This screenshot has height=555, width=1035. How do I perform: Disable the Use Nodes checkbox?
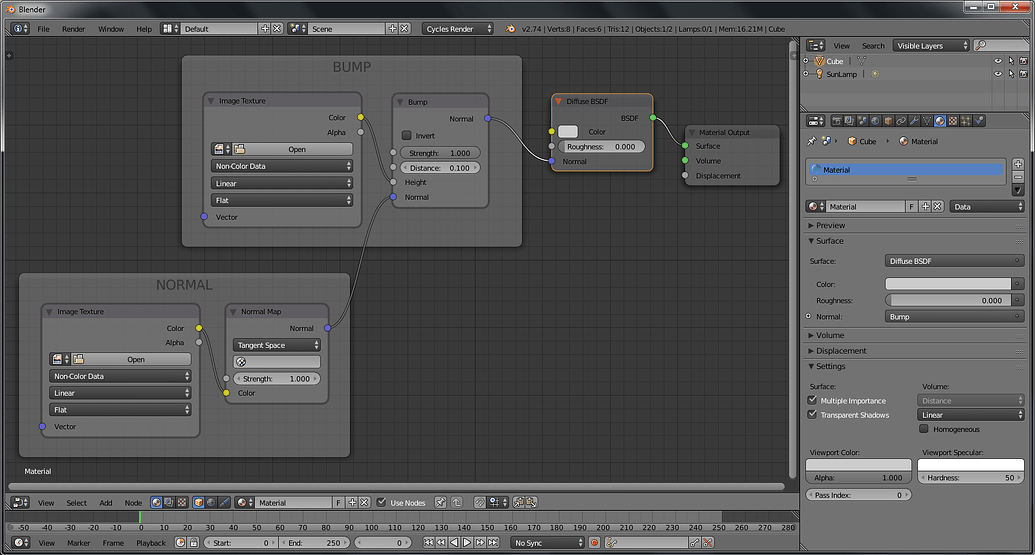[x=382, y=502]
